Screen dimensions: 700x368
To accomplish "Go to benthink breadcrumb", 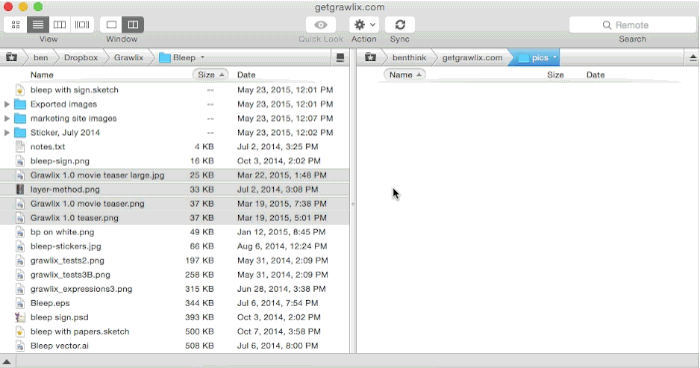I will (x=409, y=58).
